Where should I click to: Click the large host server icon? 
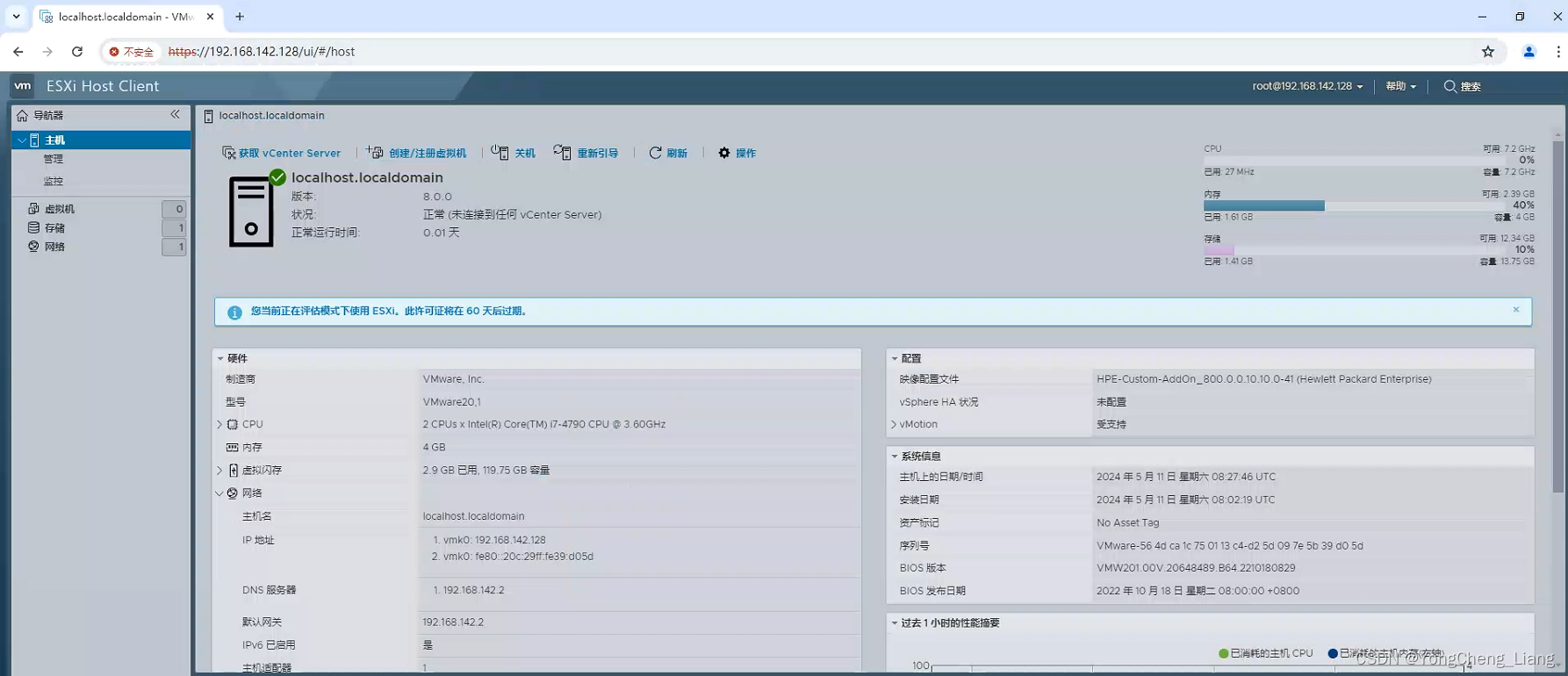point(251,212)
